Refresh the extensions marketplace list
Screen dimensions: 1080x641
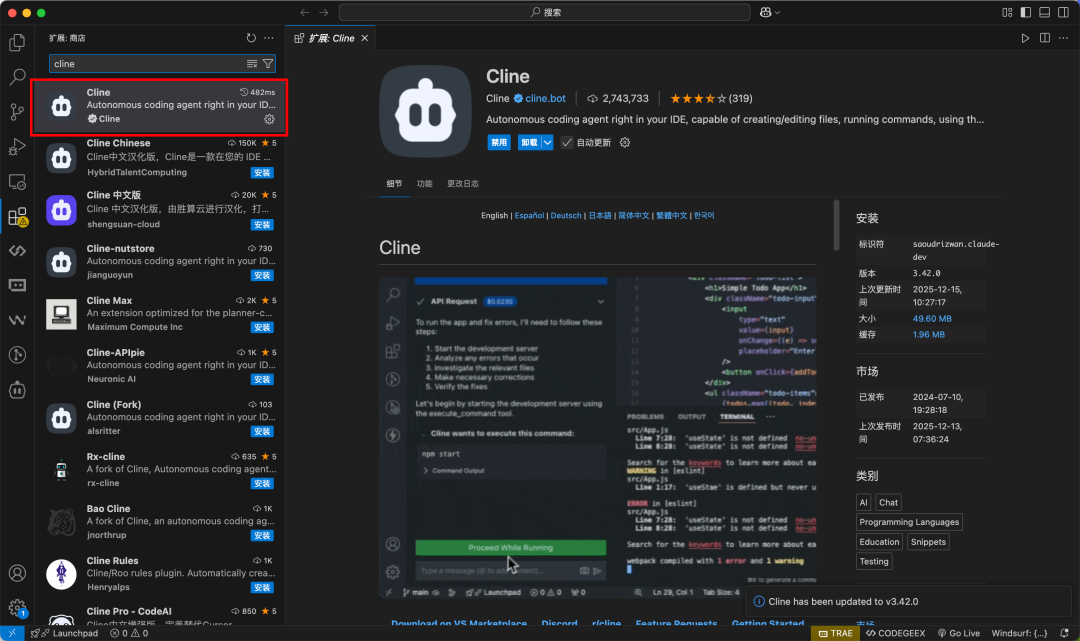pyautogui.click(x=251, y=38)
